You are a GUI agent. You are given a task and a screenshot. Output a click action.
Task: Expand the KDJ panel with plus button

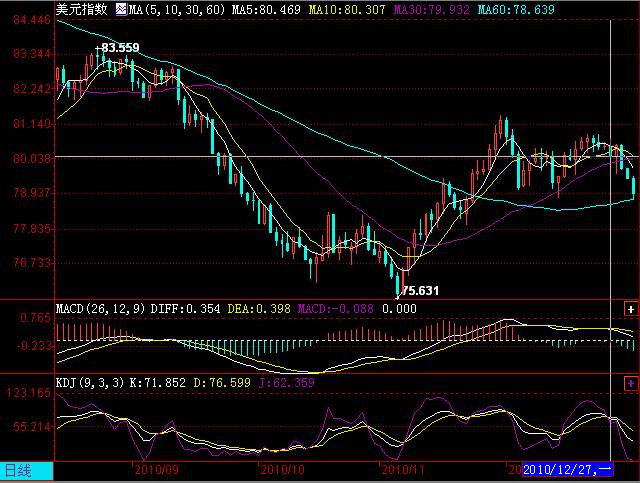click(x=631, y=383)
